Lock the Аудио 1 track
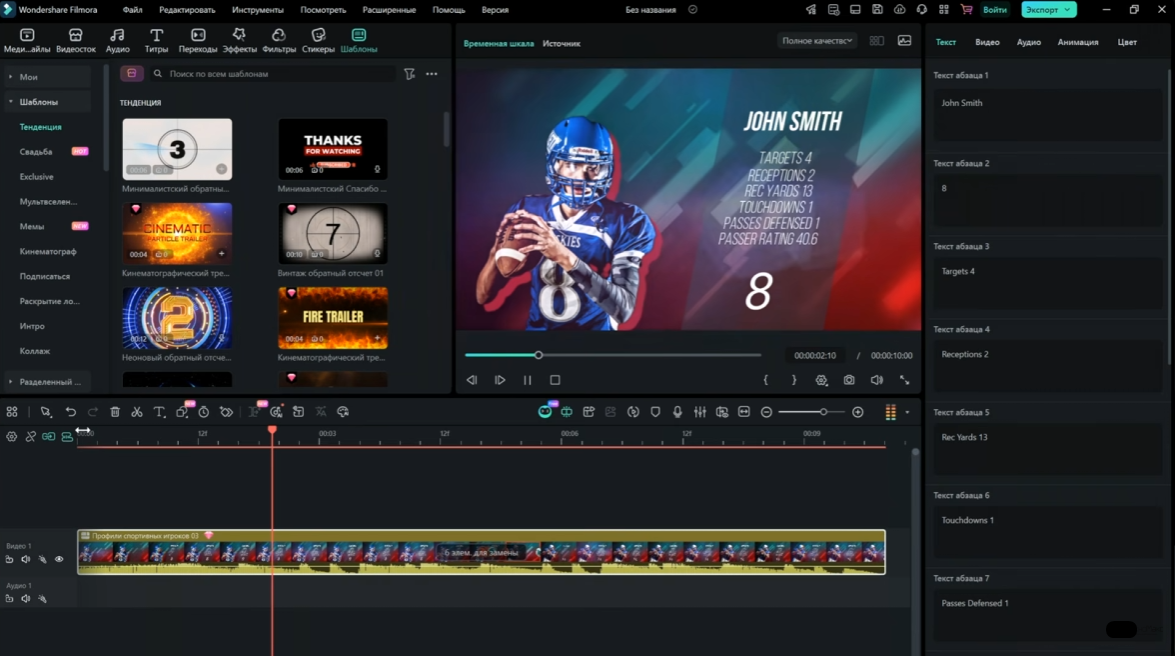The image size is (1175, 656). (x=9, y=598)
